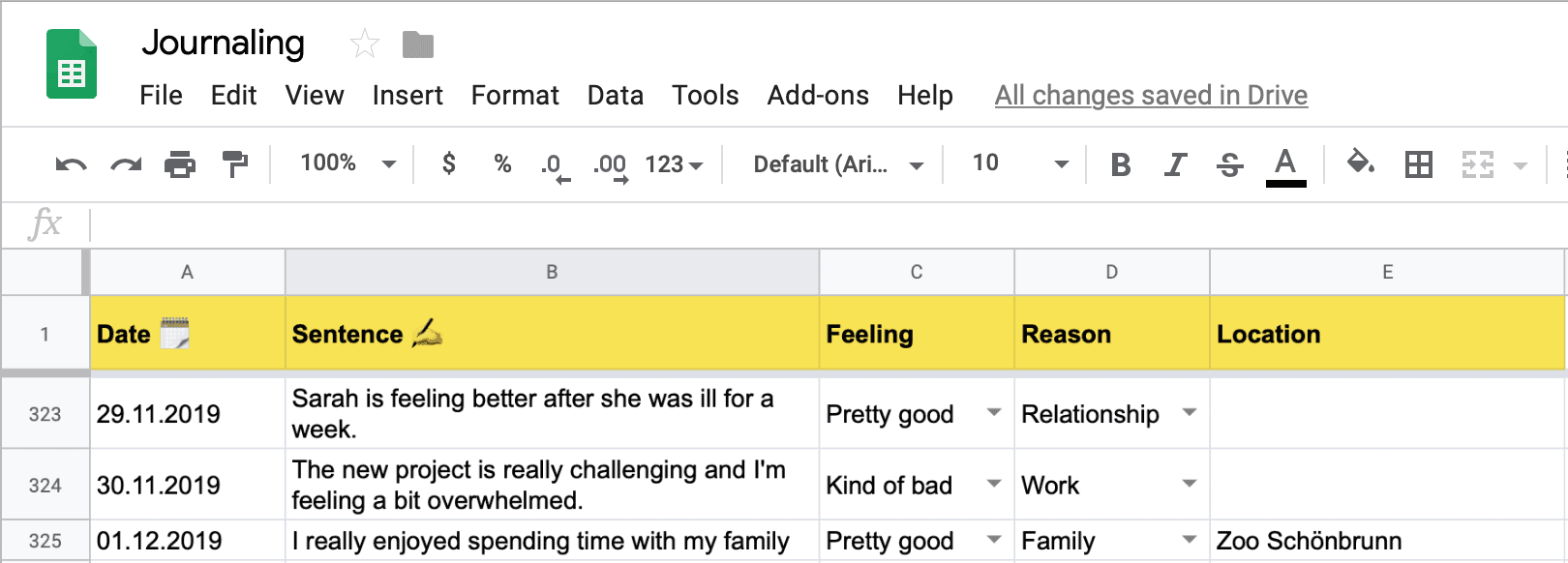Open Google Sheets home logo
Image resolution: width=1568 pixels, height=563 pixels.
(x=72, y=64)
